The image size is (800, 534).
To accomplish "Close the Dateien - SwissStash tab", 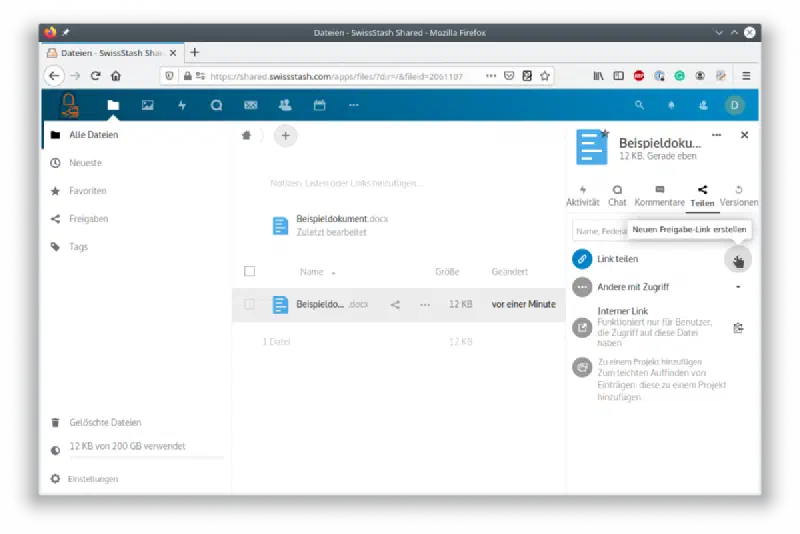I will (x=173, y=53).
